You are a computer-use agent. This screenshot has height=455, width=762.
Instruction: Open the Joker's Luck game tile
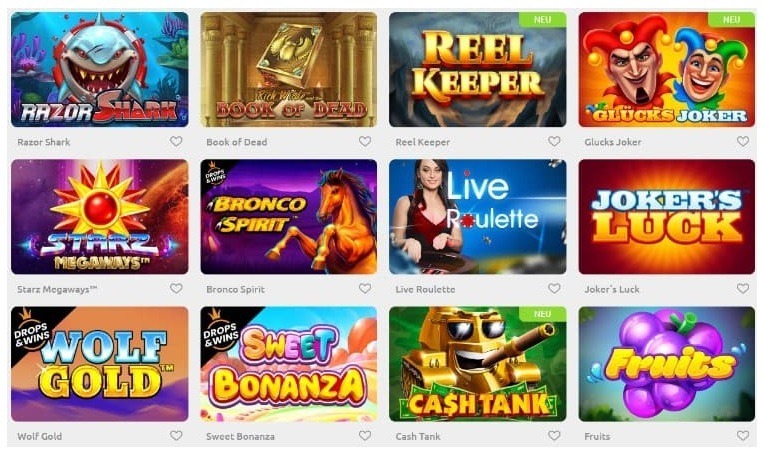[667, 217]
